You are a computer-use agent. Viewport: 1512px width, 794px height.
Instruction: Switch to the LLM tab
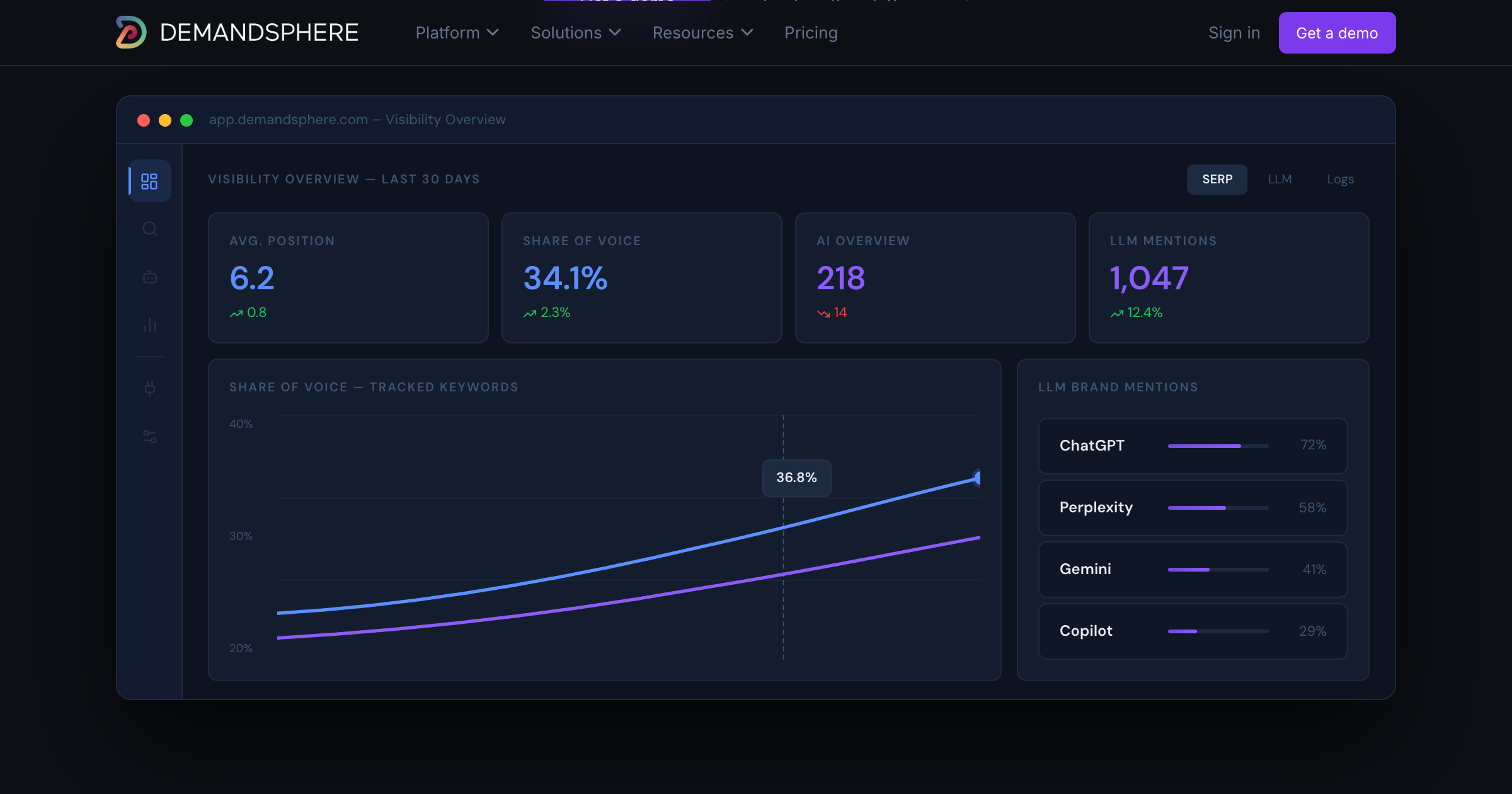[x=1280, y=180]
